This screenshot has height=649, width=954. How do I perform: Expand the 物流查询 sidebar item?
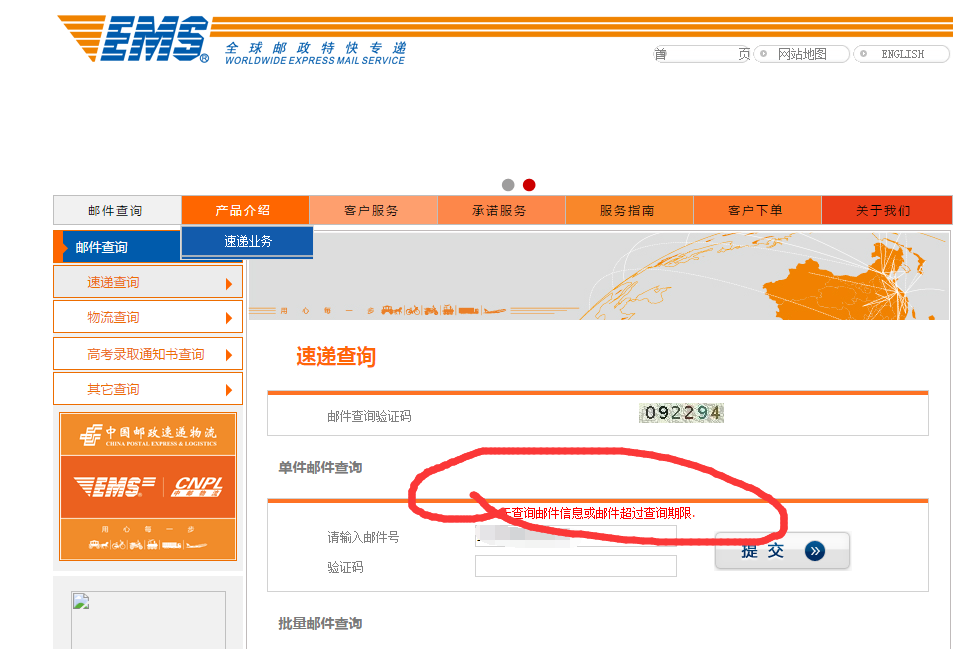click(147, 317)
